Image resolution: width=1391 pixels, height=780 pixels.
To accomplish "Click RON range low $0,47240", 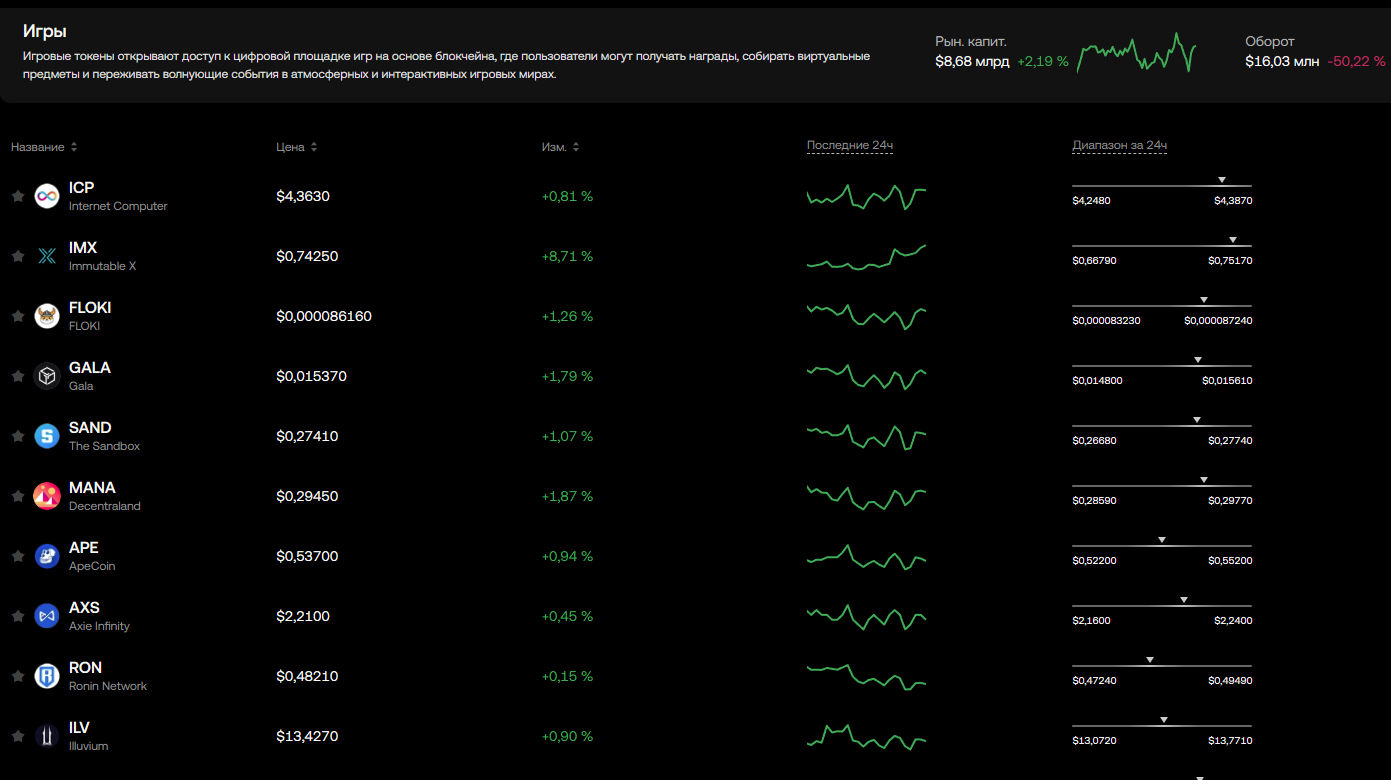I will (x=1094, y=681).
